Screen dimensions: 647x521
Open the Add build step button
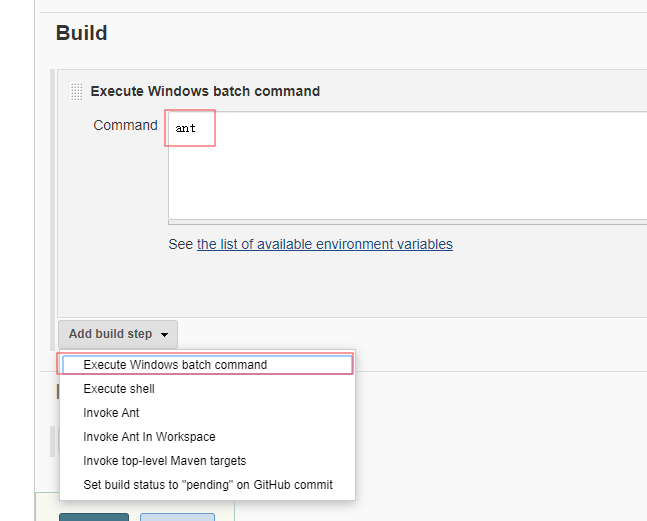pyautogui.click(x=118, y=334)
